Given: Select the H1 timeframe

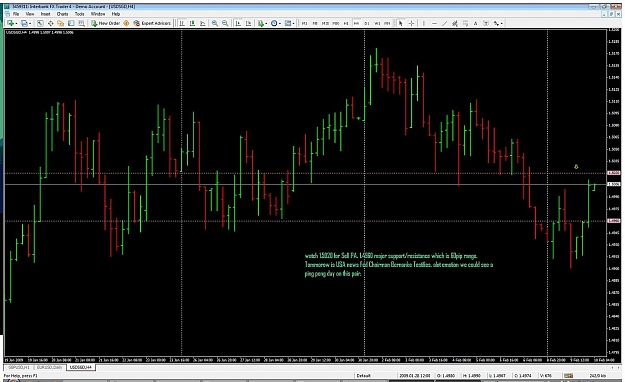Looking at the screenshot, I should tap(346, 24).
